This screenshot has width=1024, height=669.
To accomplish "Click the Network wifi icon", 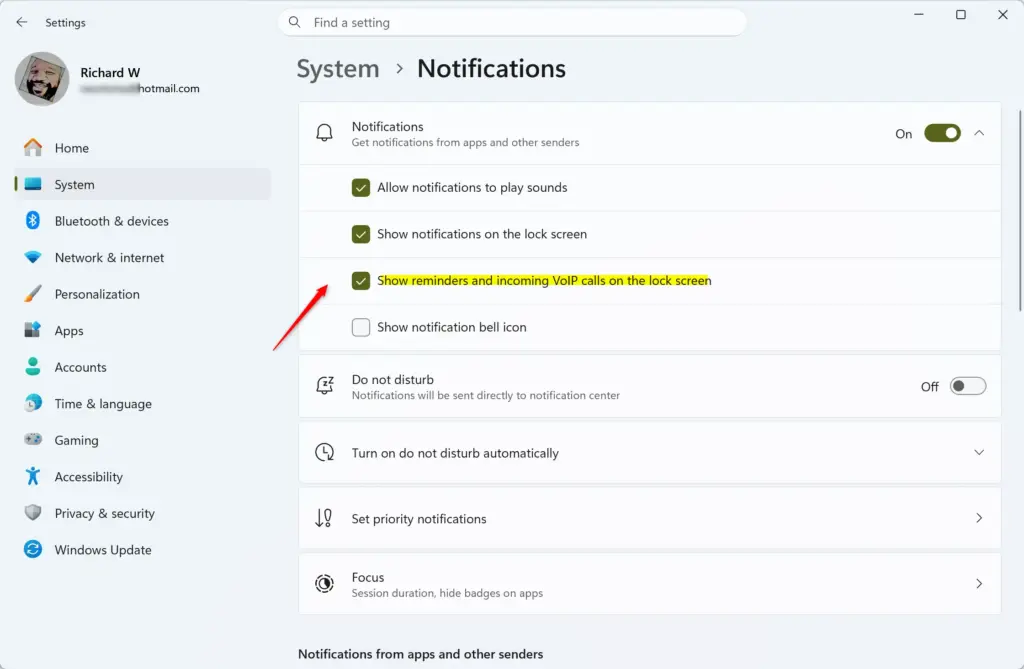I will coord(33,257).
